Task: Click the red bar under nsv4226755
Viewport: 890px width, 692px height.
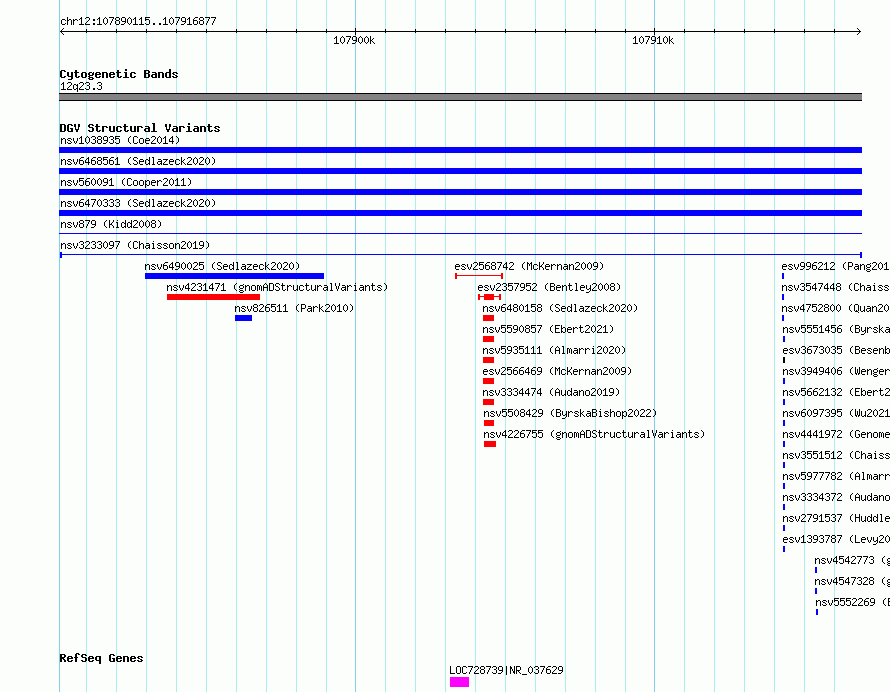Action: click(x=490, y=444)
